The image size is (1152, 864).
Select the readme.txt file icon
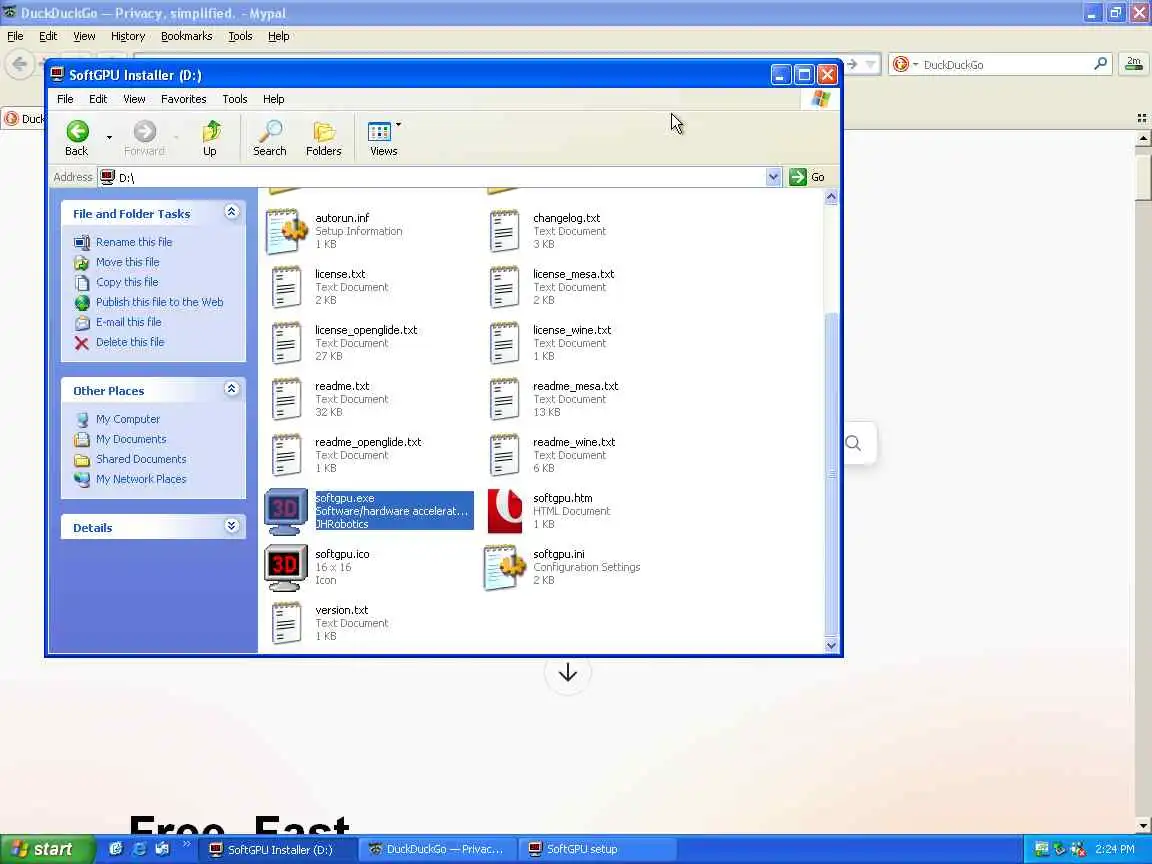tap(287, 398)
